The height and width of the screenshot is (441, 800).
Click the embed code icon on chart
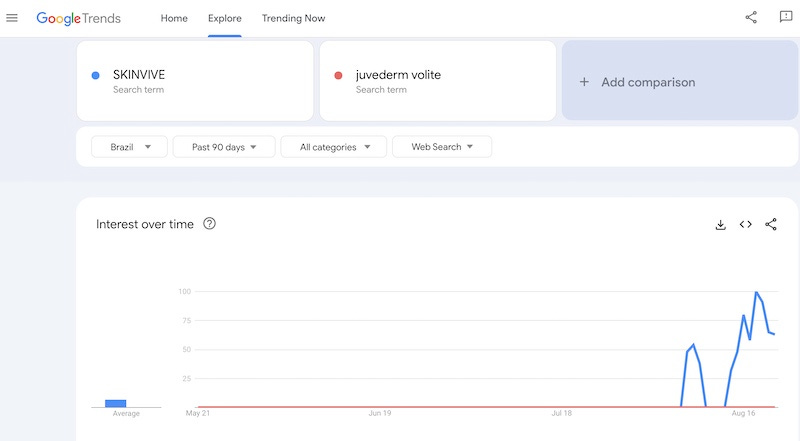point(745,225)
